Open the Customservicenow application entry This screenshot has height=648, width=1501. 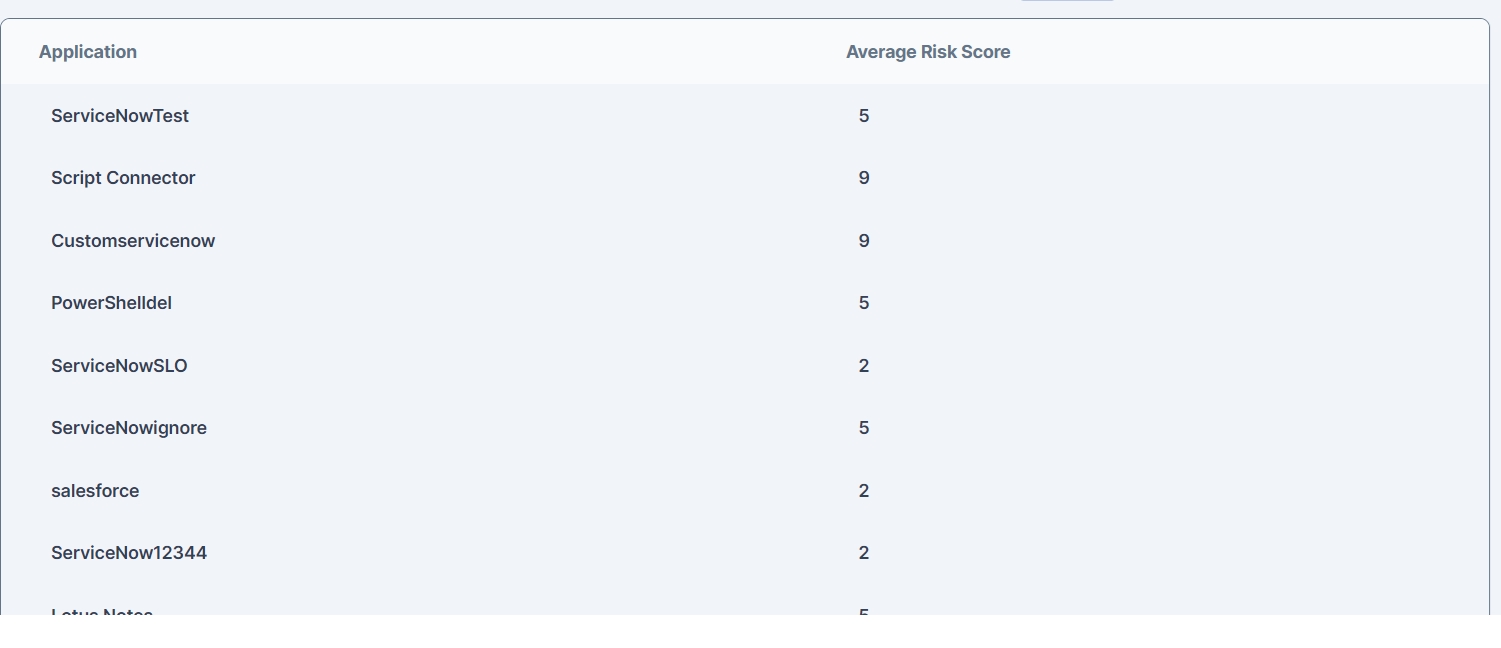pyautogui.click(x=133, y=241)
